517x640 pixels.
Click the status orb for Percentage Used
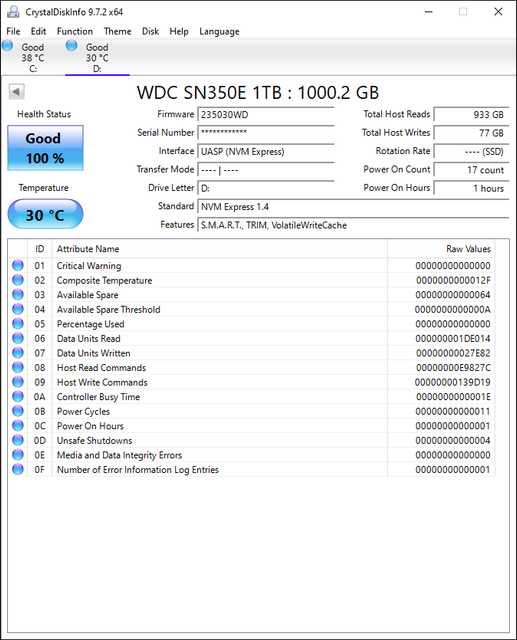pyautogui.click(x=18, y=324)
